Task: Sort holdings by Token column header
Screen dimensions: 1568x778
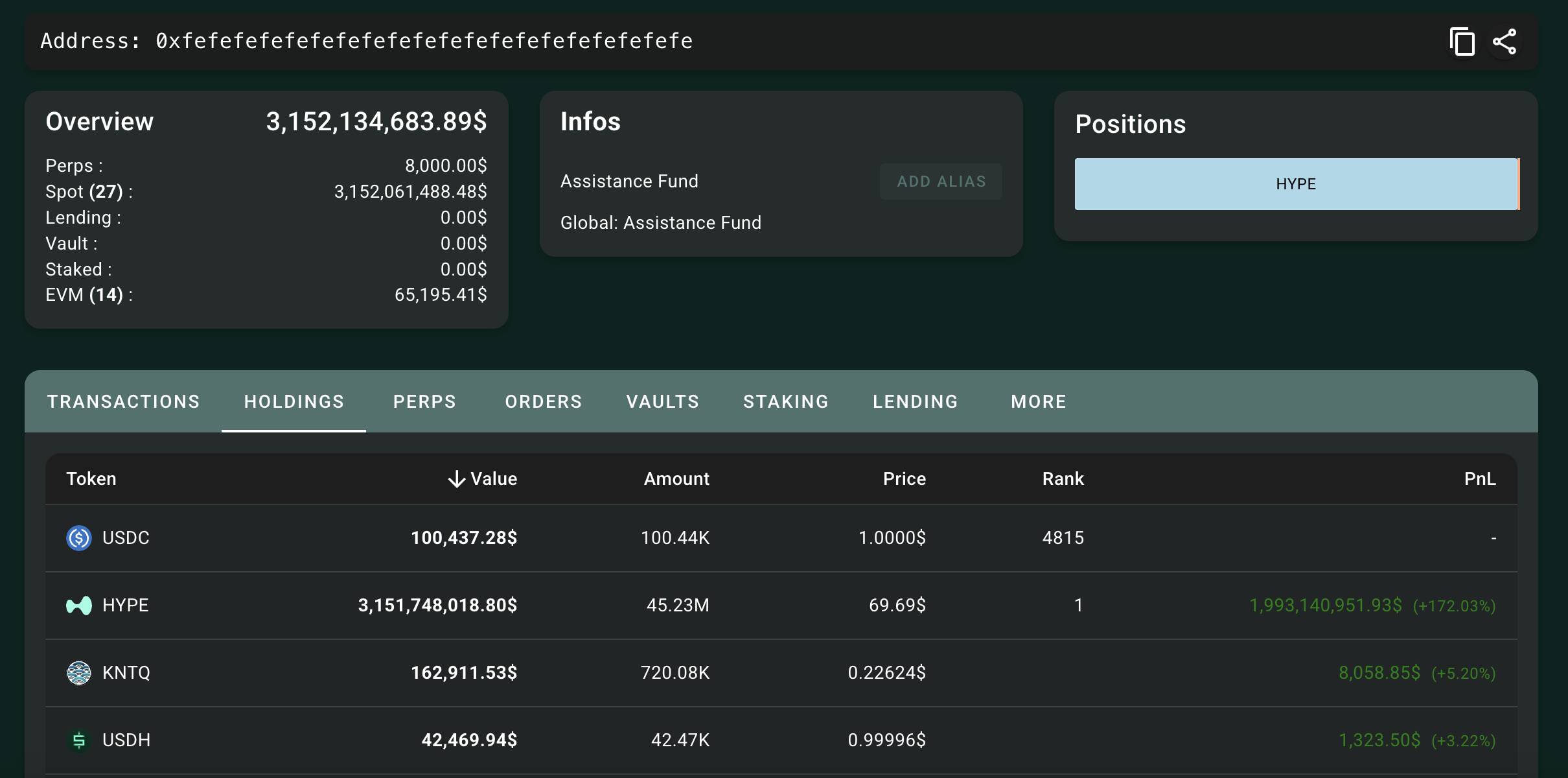Action: [x=91, y=479]
